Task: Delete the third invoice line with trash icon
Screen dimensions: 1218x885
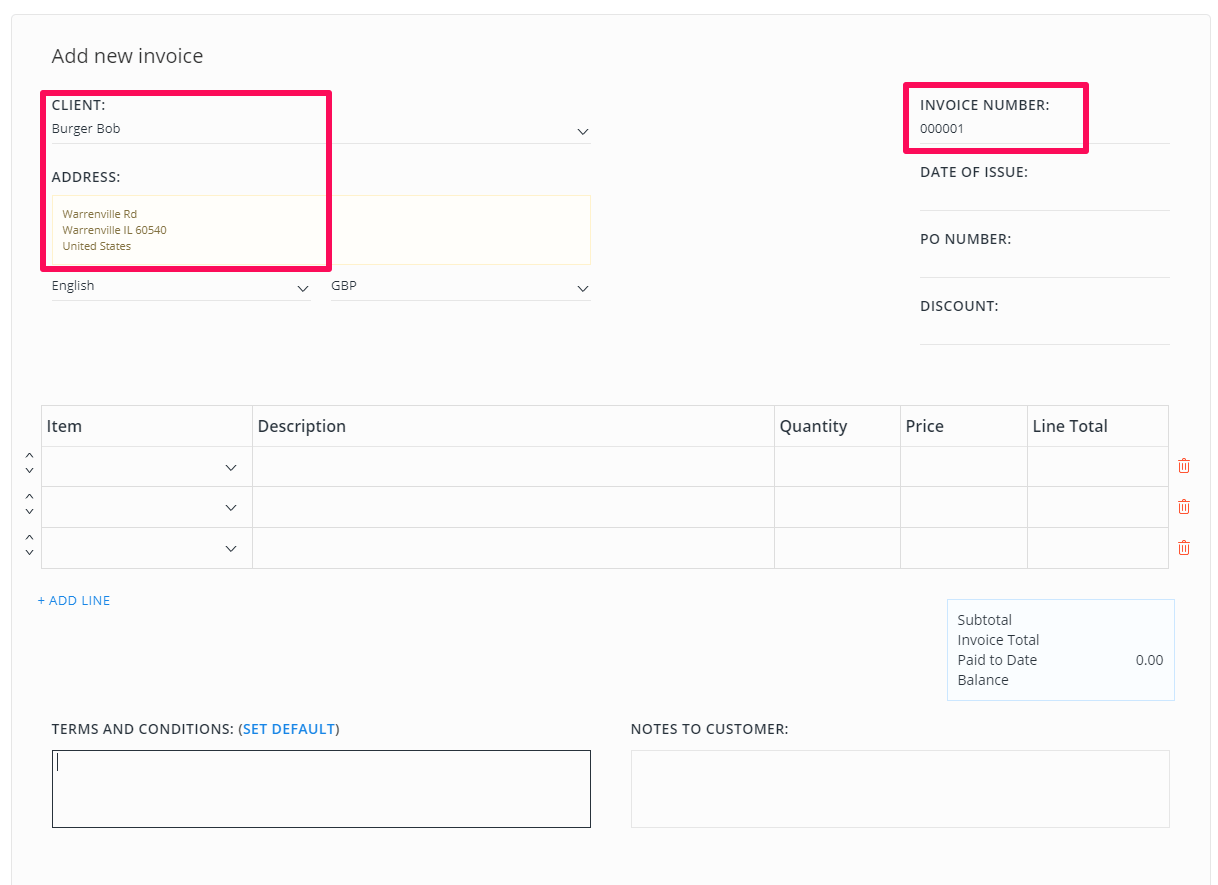Action: (1184, 548)
